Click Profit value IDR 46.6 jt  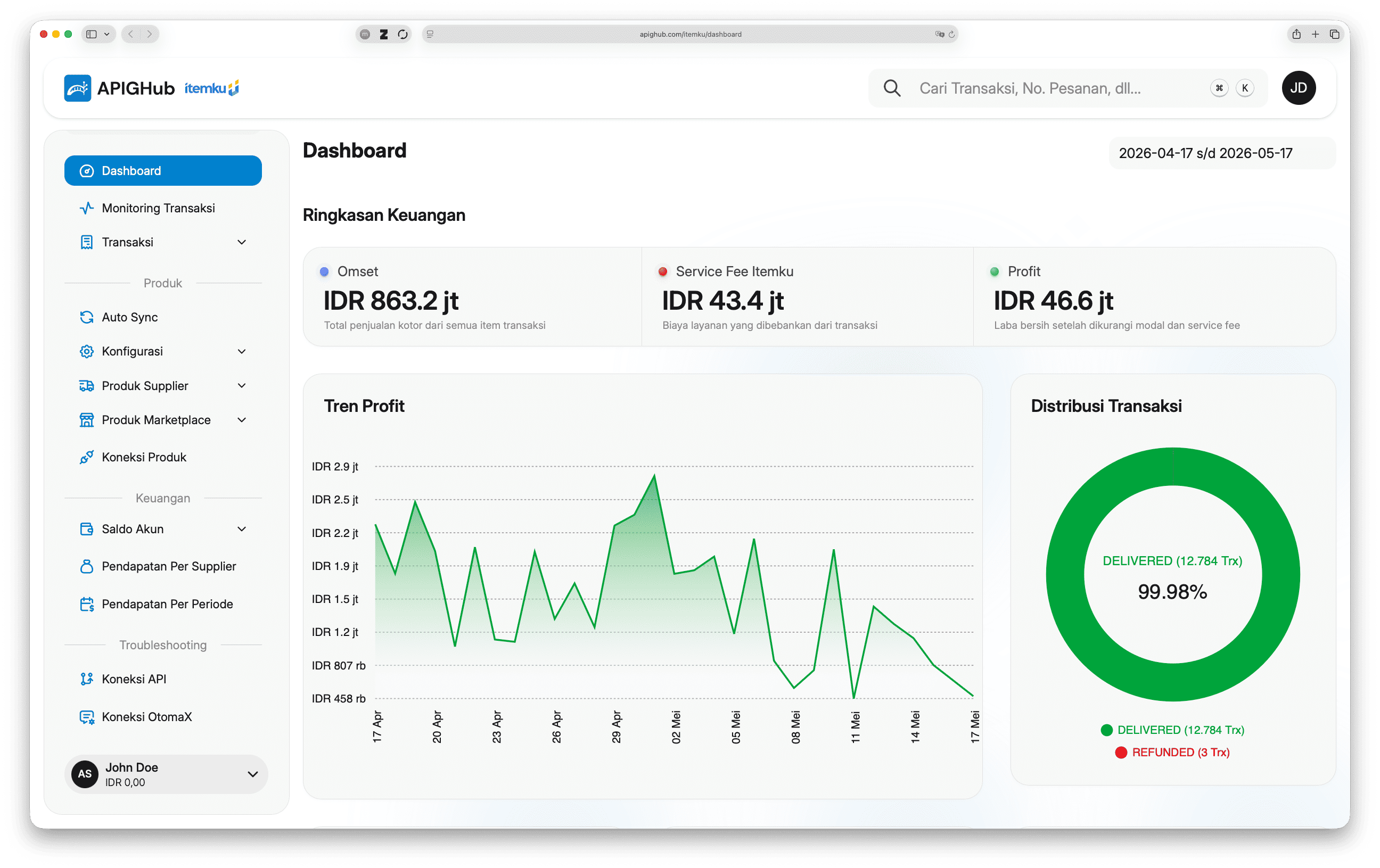[1053, 301]
